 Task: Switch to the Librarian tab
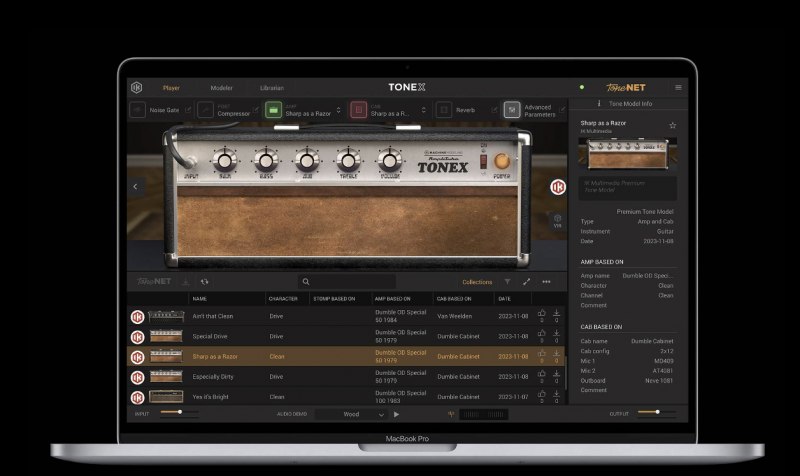(271, 88)
